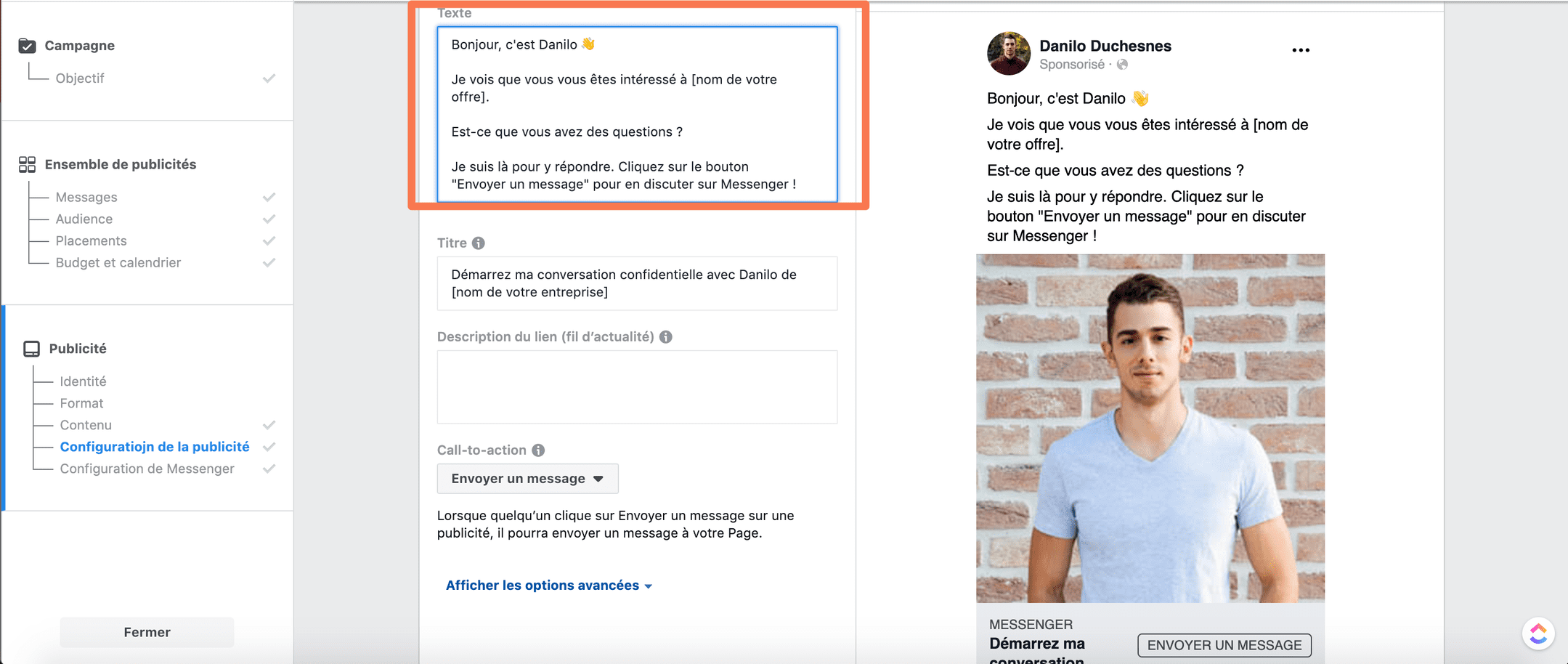
Task: Click the Campagne checkmark folder icon
Action: (x=27, y=46)
